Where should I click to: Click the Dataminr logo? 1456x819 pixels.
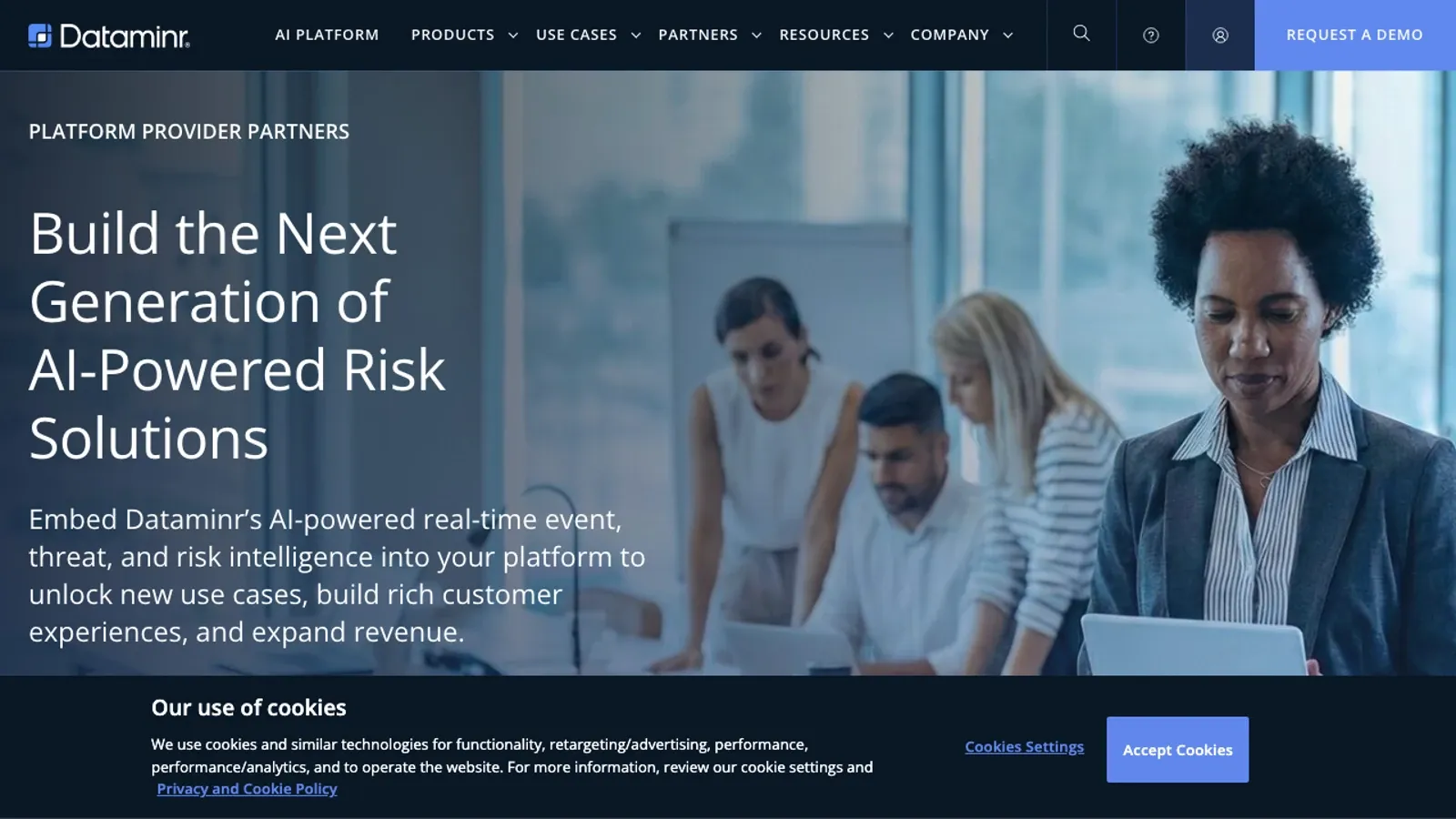click(109, 35)
